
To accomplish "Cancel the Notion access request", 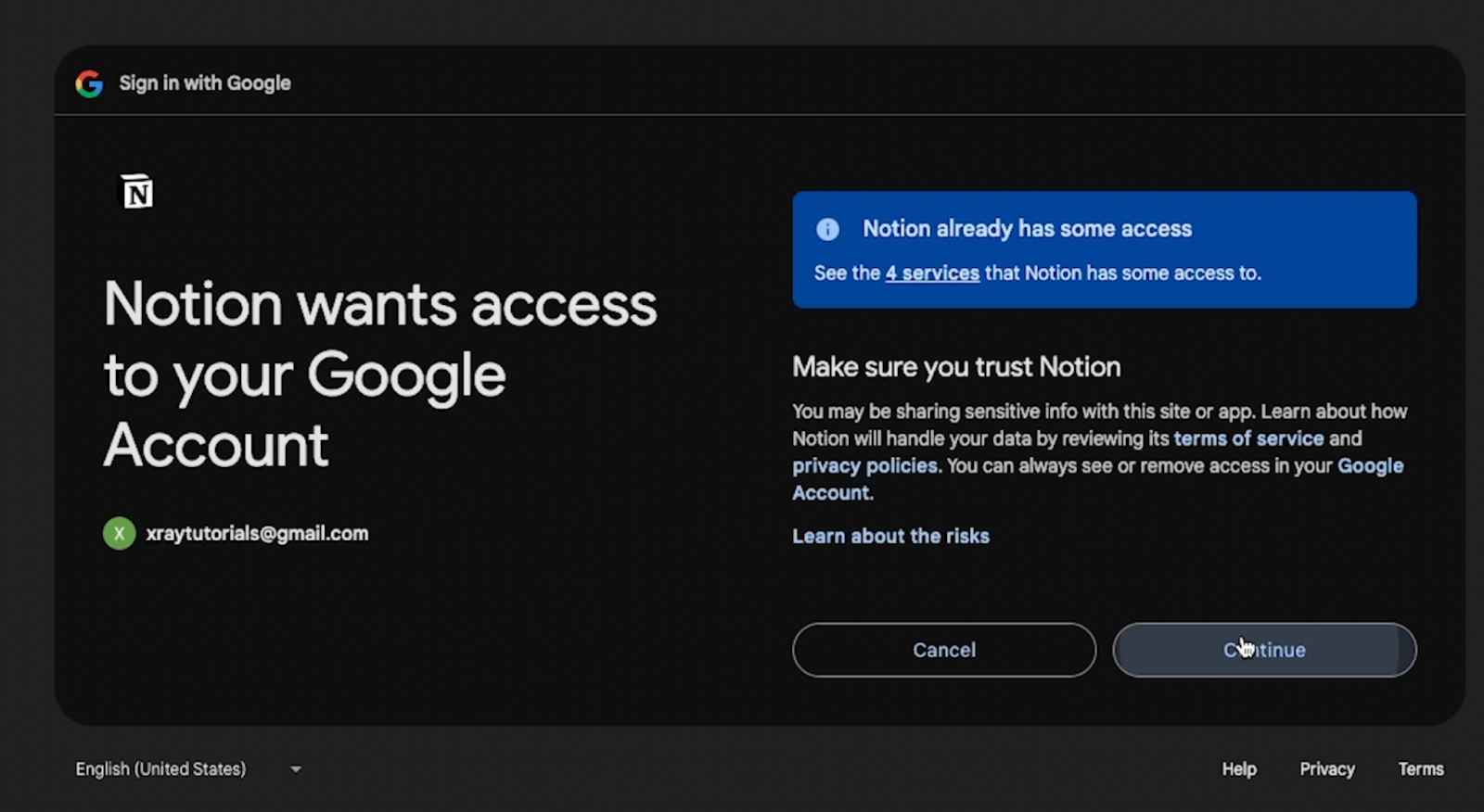I will (x=944, y=650).
